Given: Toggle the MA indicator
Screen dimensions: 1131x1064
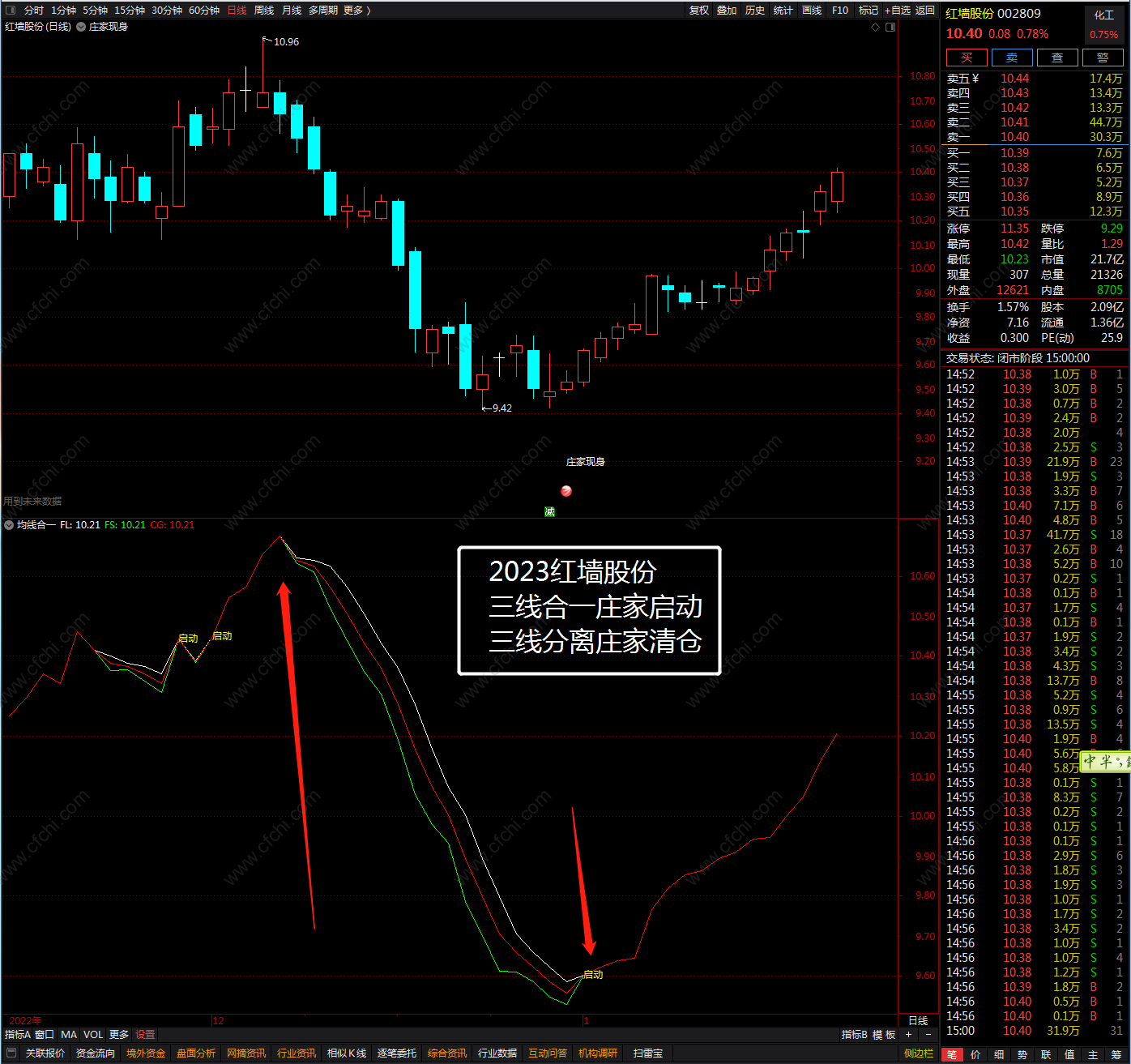Looking at the screenshot, I should point(69,1035).
